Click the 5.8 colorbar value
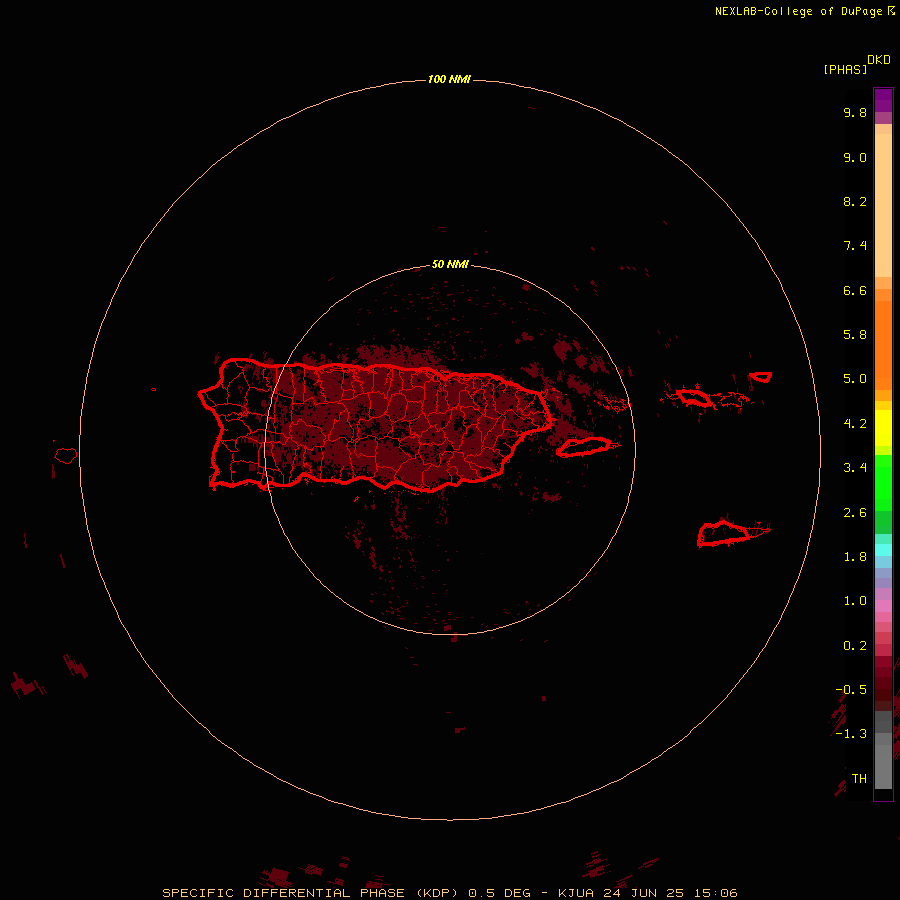The height and width of the screenshot is (900, 900). 855,335
